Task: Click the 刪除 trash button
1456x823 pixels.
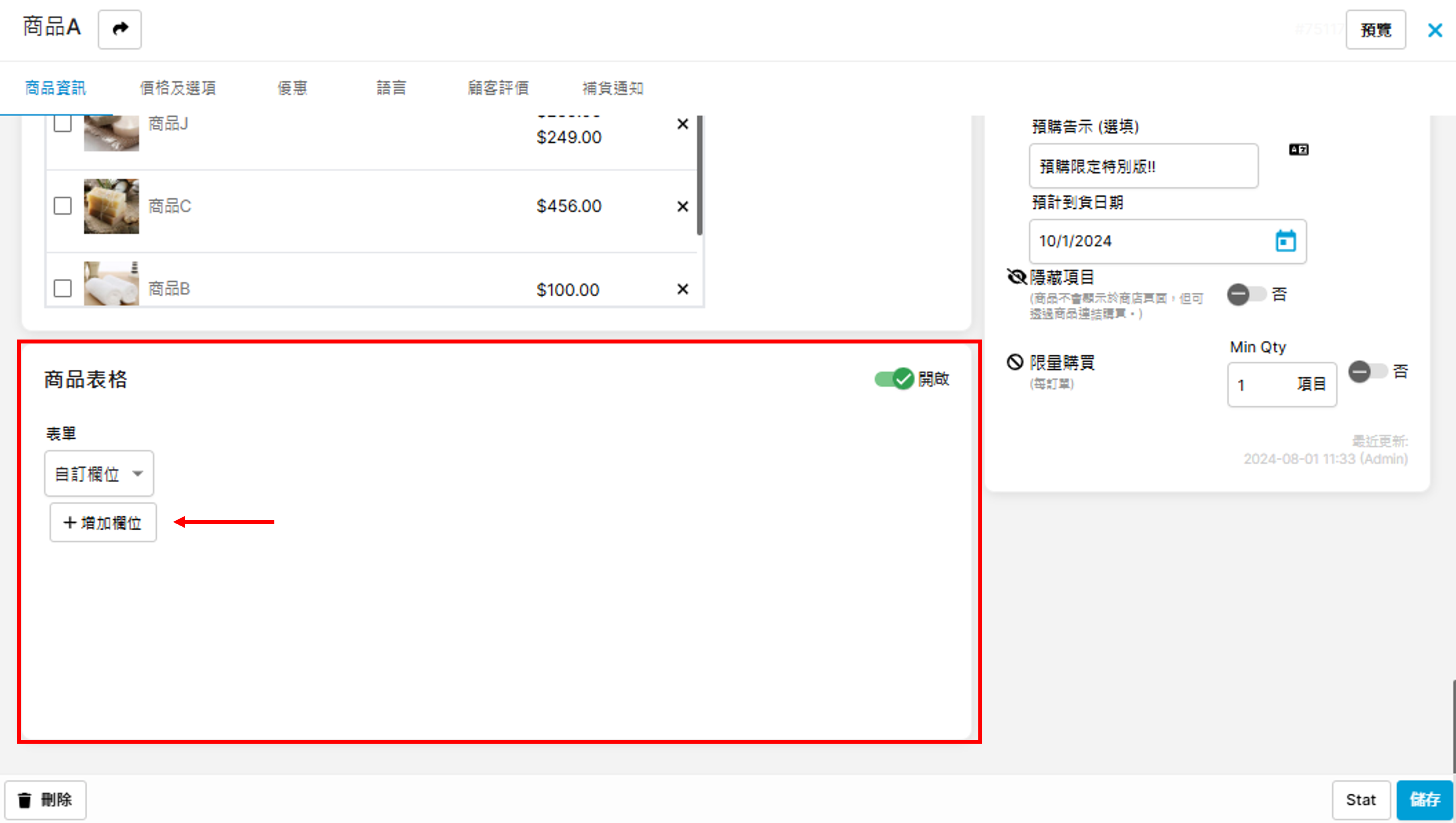Action: tap(45, 800)
